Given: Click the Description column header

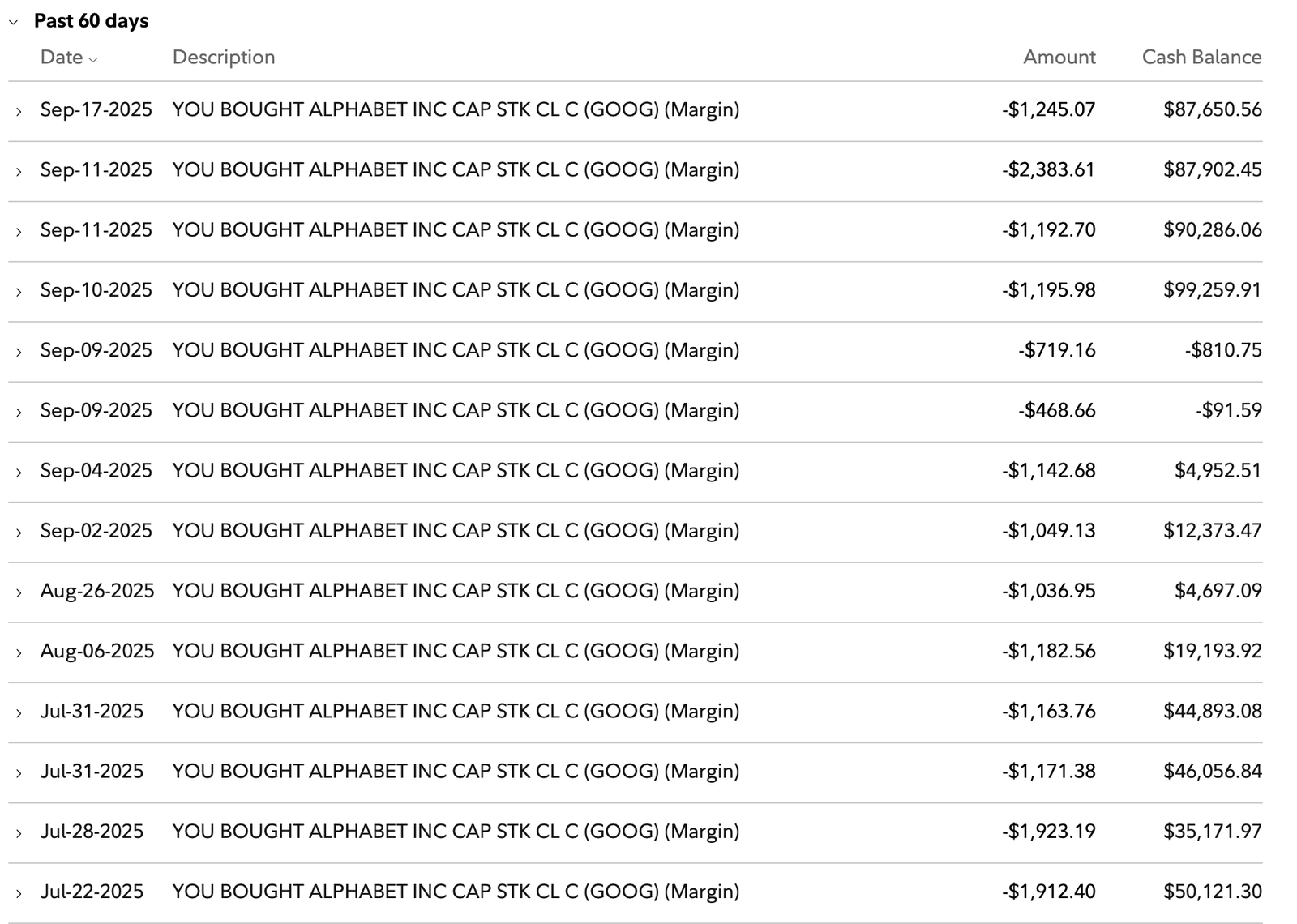Looking at the screenshot, I should coord(224,58).
